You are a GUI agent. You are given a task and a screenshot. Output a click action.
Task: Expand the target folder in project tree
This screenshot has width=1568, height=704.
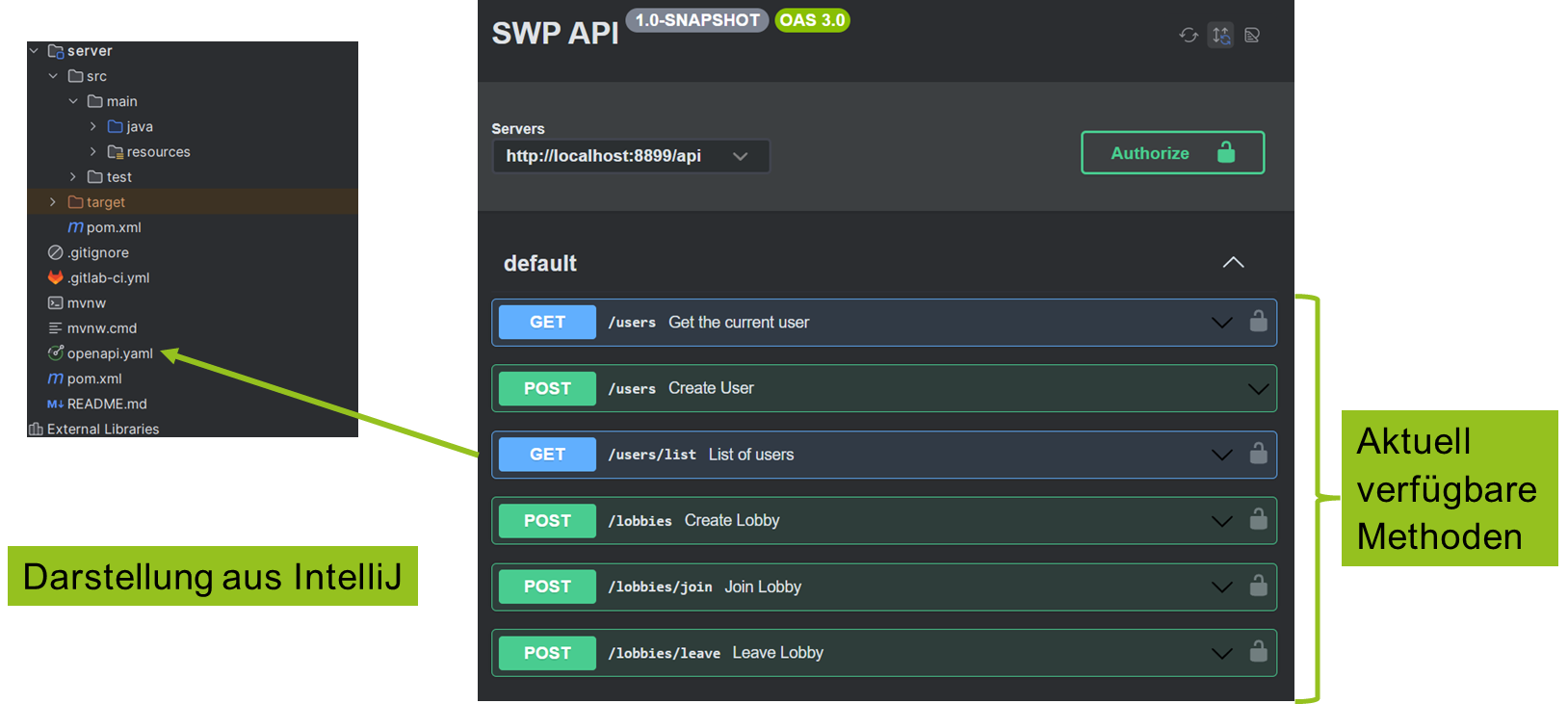pos(53,202)
